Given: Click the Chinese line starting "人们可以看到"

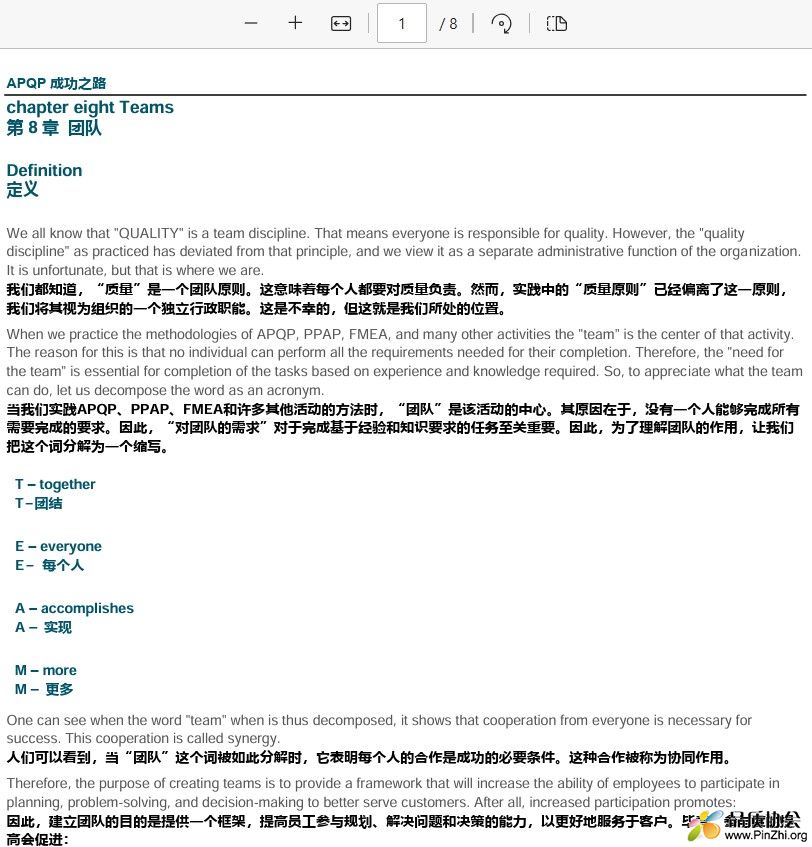Looking at the screenshot, I should pyautogui.click(x=368, y=757).
